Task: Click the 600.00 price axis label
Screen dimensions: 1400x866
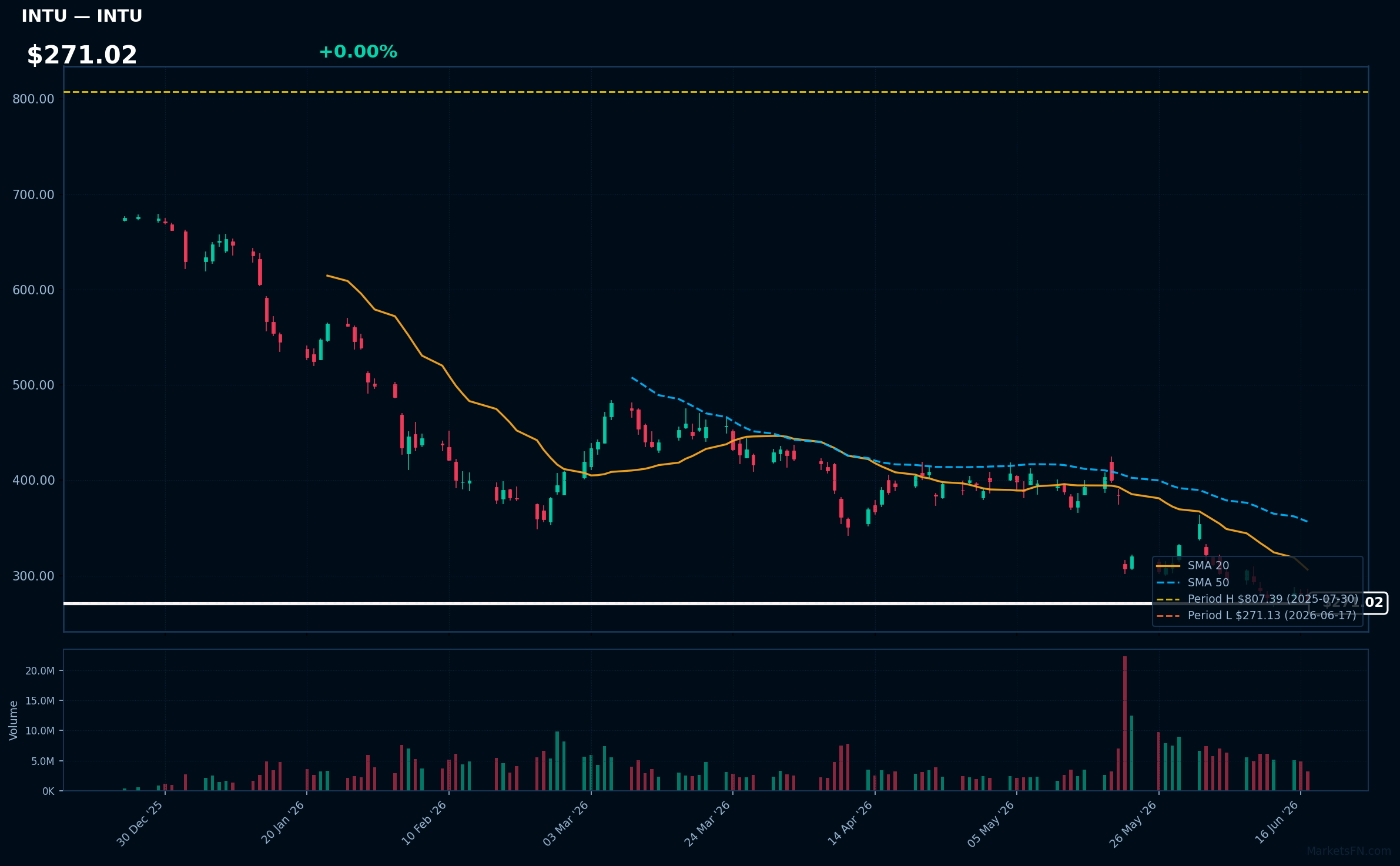Action: point(34,290)
